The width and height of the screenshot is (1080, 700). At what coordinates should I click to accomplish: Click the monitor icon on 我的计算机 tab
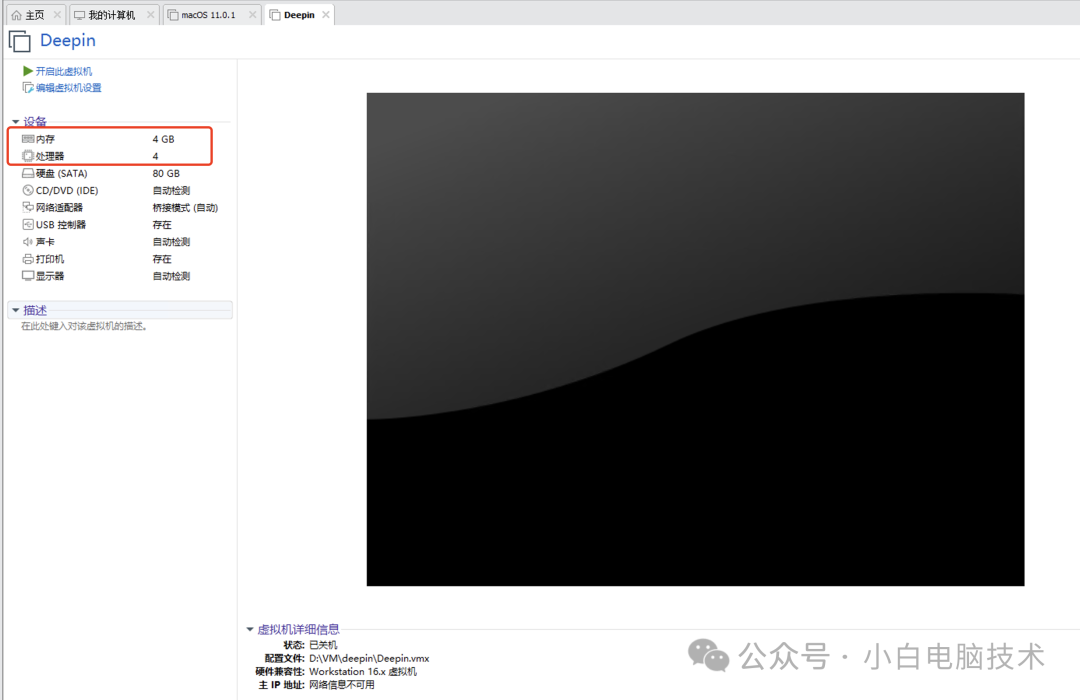tap(80, 15)
